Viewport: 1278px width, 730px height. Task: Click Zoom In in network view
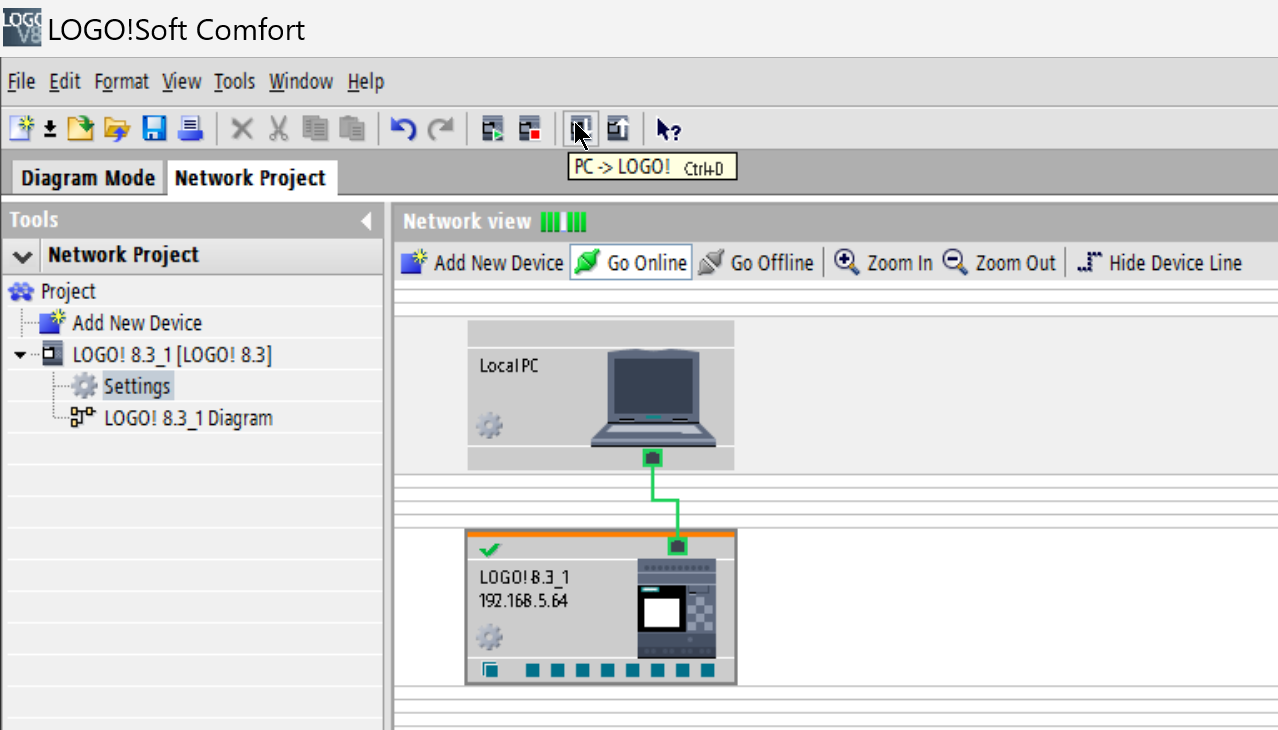pyautogui.click(x=883, y=263)
